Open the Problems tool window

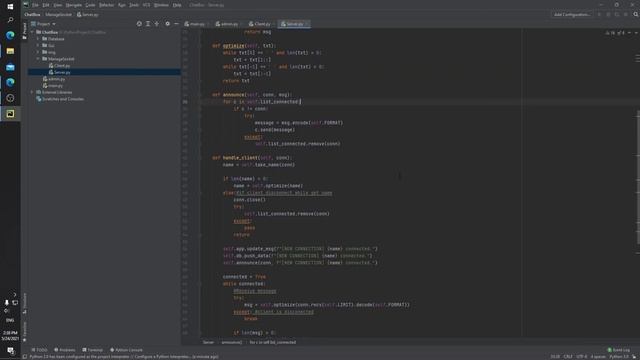[x=65, y=350]
